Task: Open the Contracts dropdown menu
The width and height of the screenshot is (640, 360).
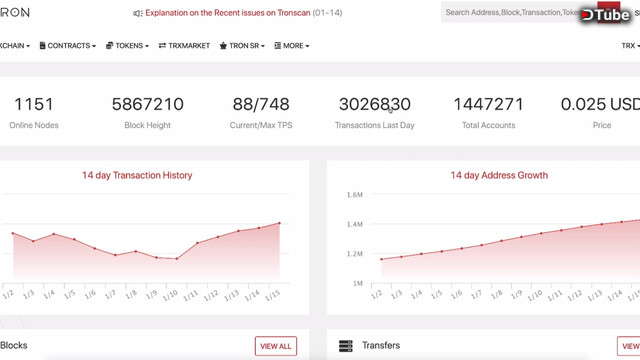Action: (x=68, y=46)
